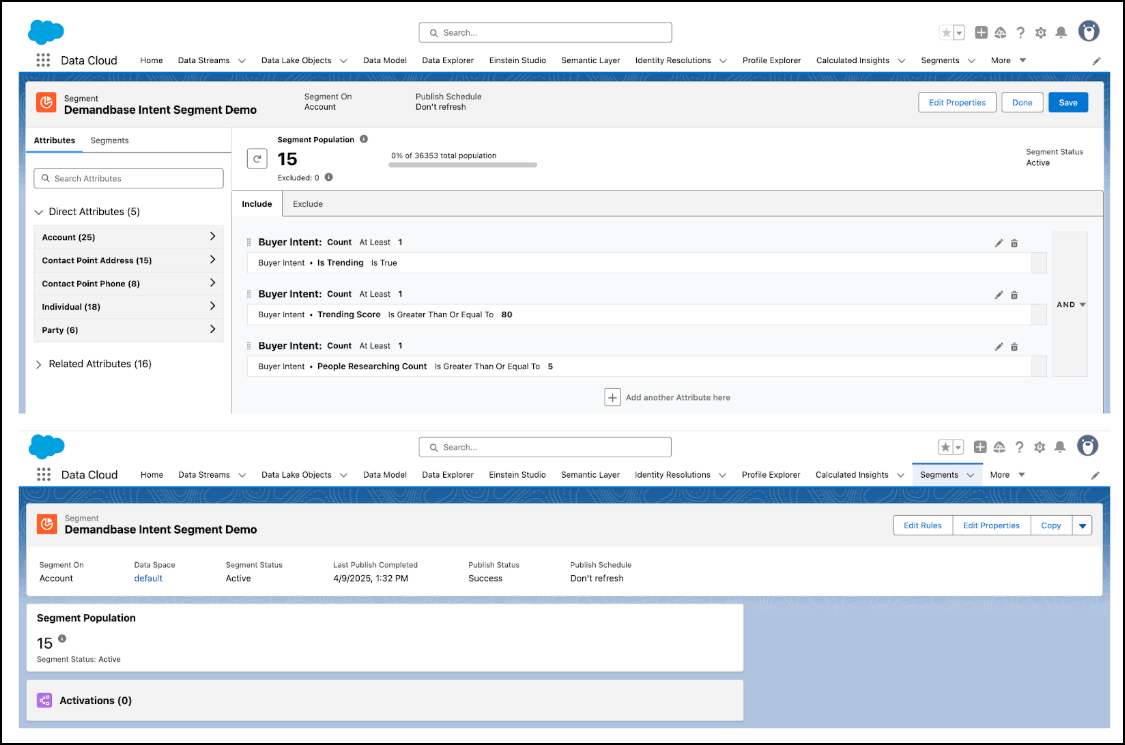Image resolution: width=1125 pixels, height=745 pixels.
Task: Open the help icon on the segment detail page
Action: pos(1020,447)
